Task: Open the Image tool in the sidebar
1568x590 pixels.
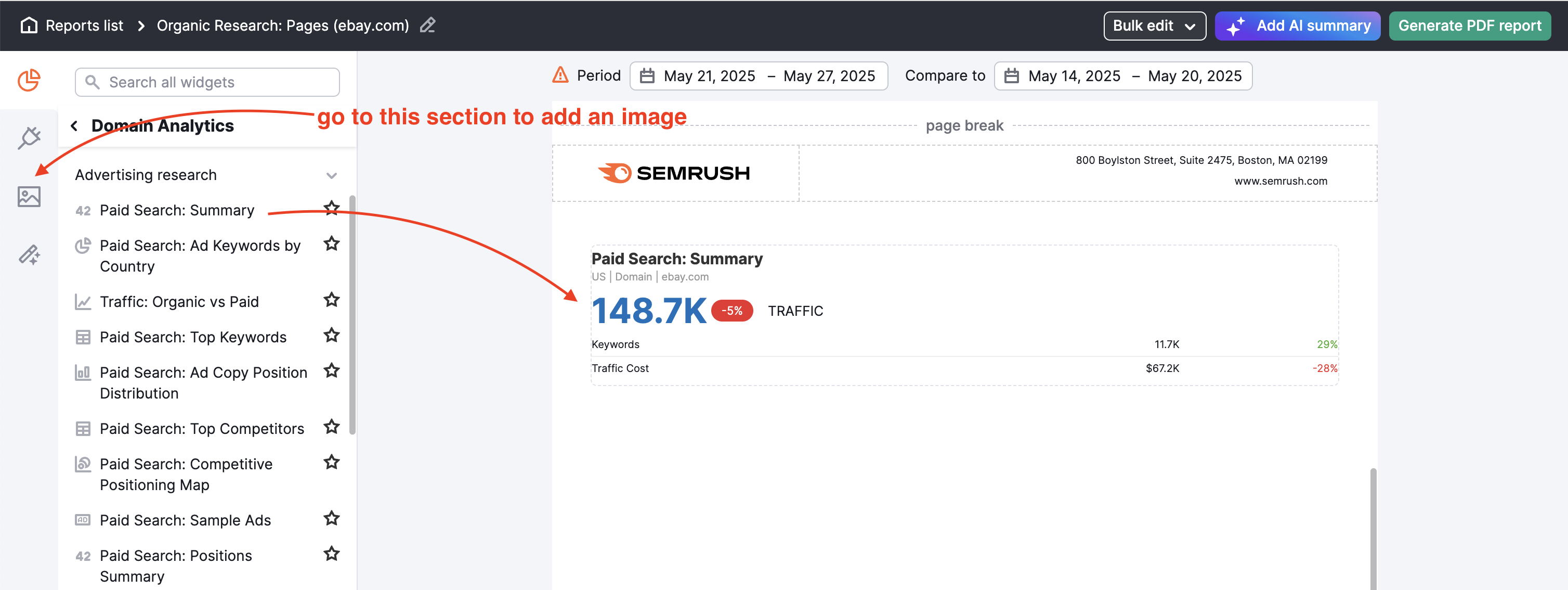Action: click(29, 196)
